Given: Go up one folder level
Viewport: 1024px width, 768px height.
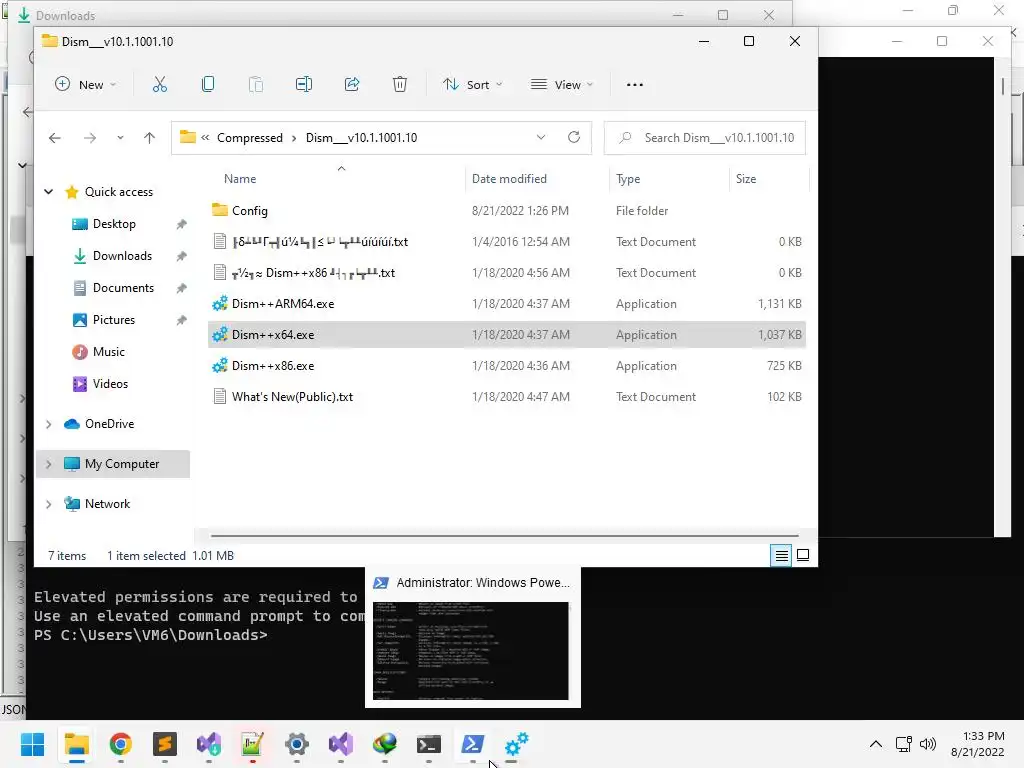Looking at the screenshot, I should [150, 138].
